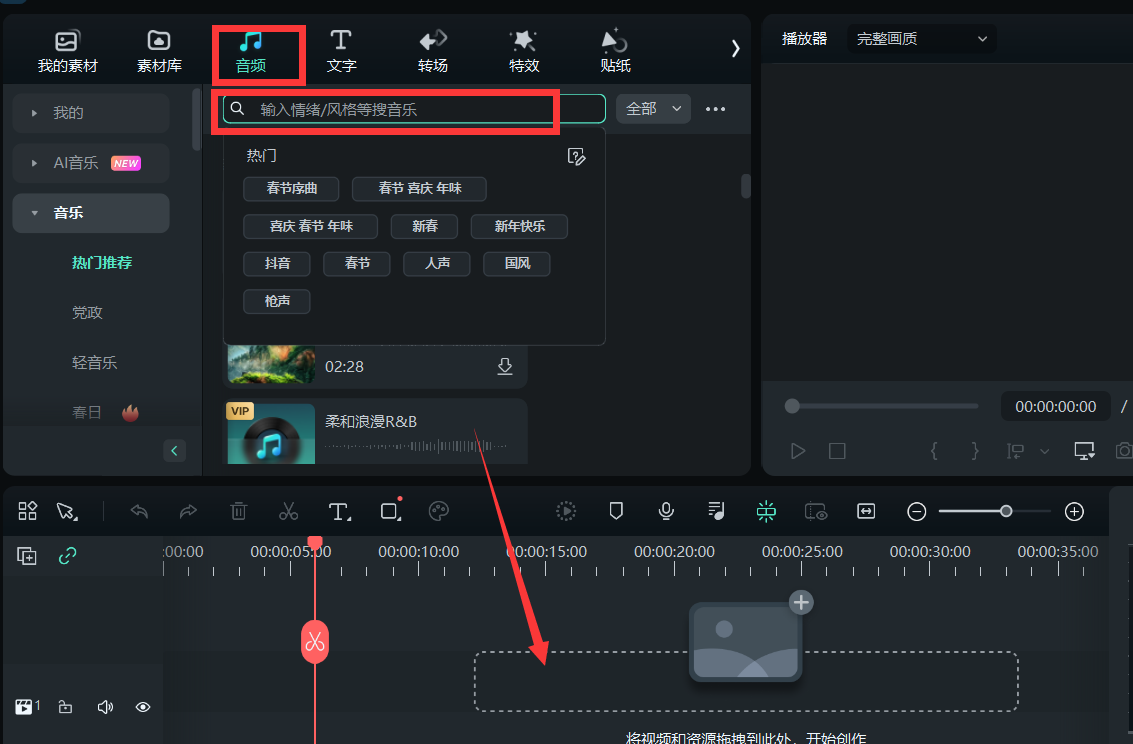The image size is (1133, 744).
Task: Click the 柔和浪漫R&B music thumbnail
Action: (x=270, y=433)
